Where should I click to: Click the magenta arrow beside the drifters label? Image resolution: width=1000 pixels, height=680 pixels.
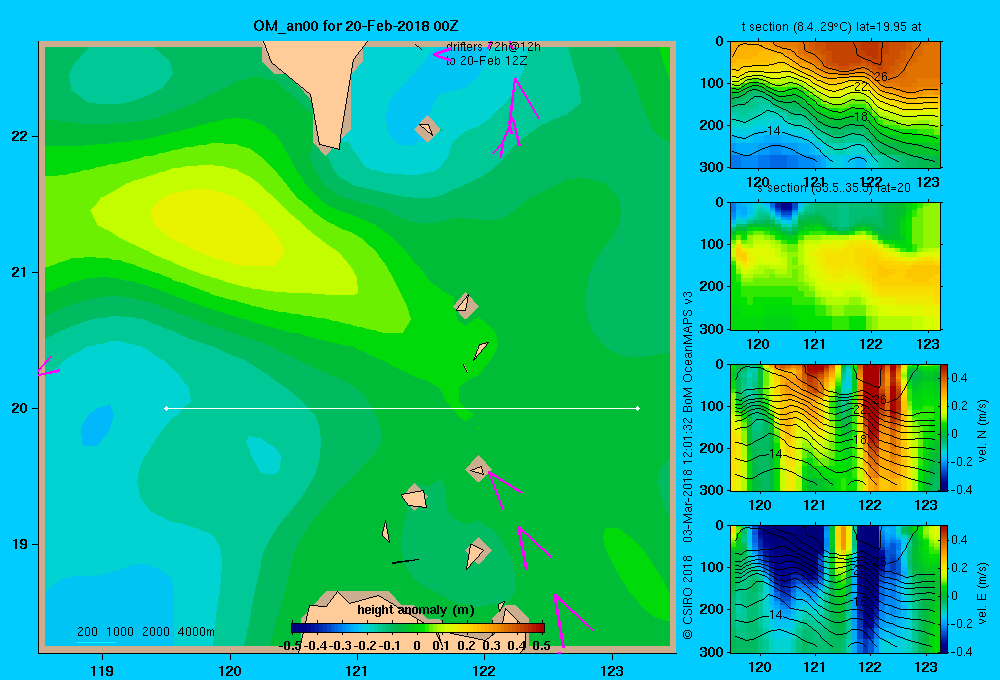[441, 55]
